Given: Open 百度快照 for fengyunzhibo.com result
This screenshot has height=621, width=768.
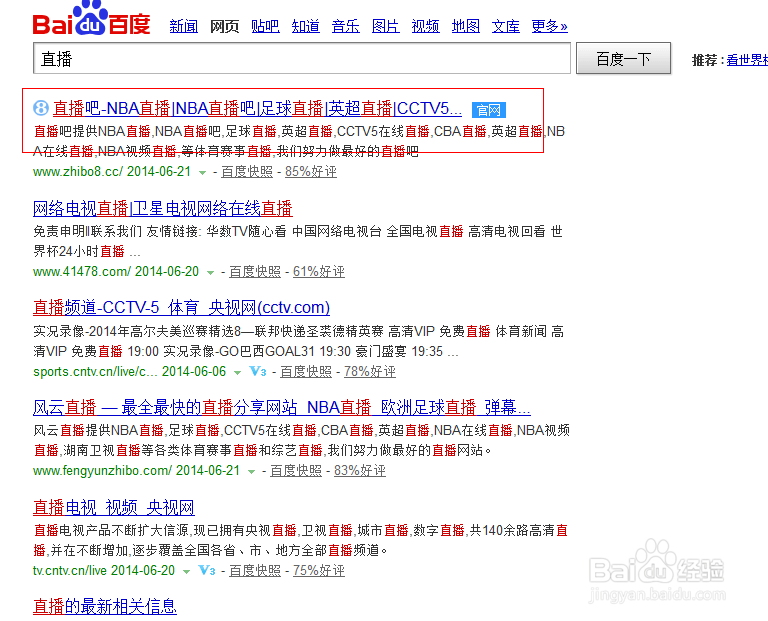Looking at the screenshot, I should pyautogui.click(x=296, y=471).
